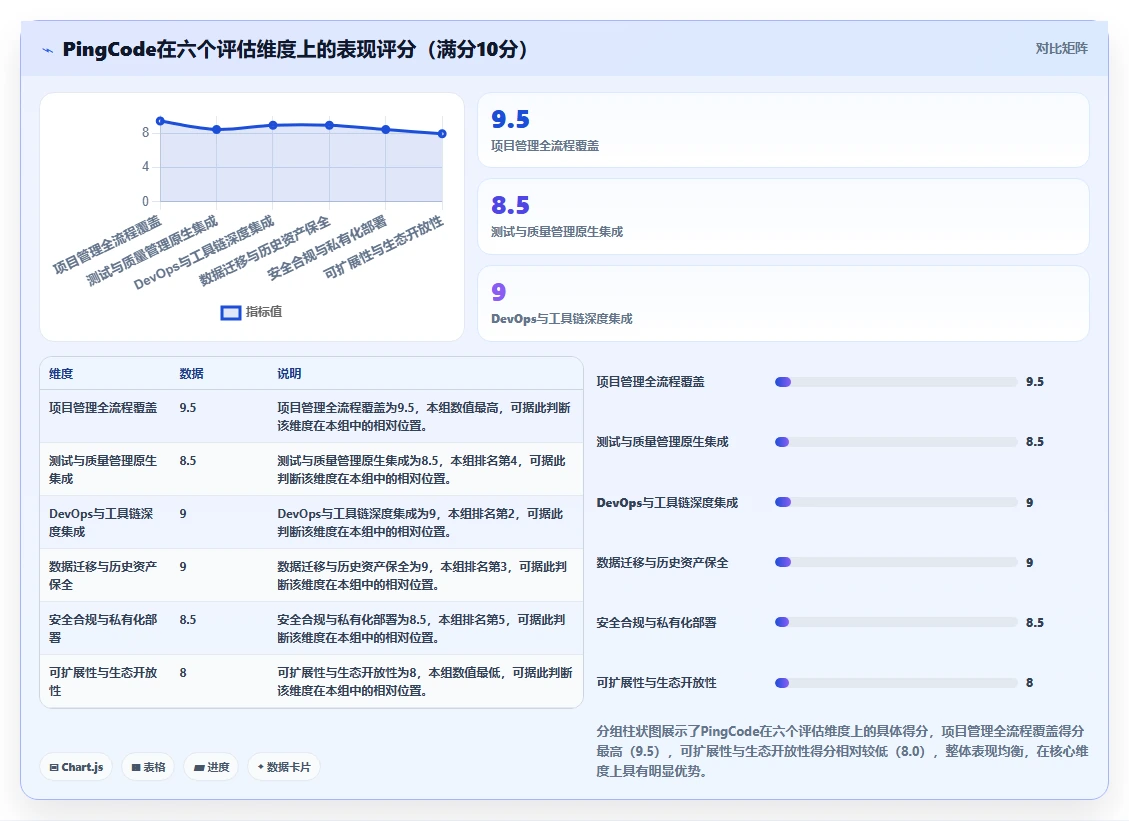Click the 指标值 legend text
Image resolution: width=1129 pixels, height=821 pixels.
[x=264, y=312]
